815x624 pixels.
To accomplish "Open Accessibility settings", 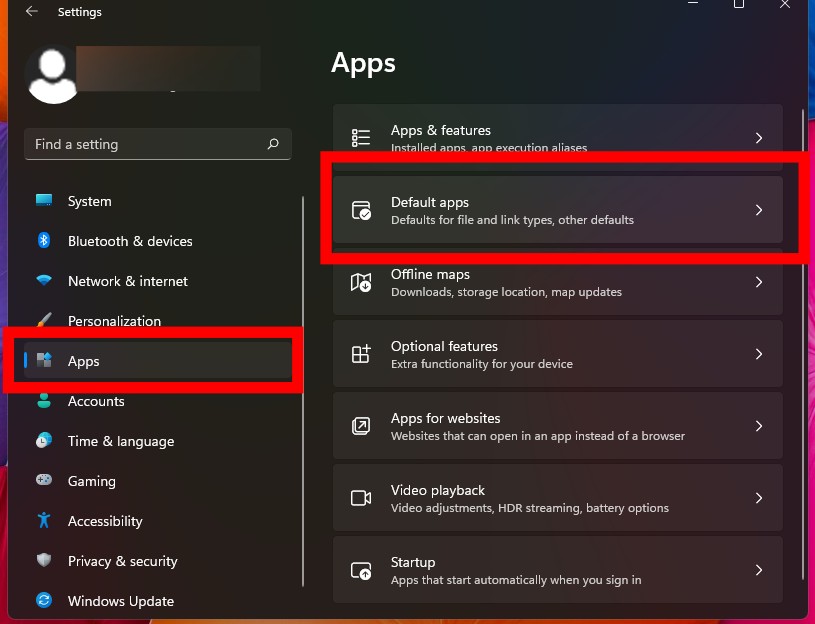I will [x=157, y=521].
